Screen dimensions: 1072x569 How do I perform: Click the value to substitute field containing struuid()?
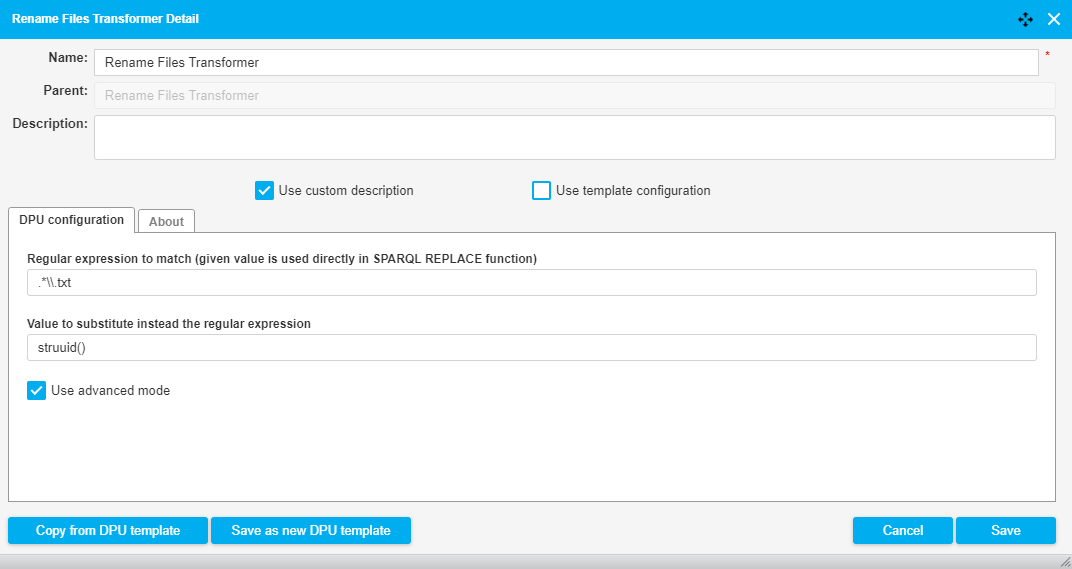tap(531, 348)
